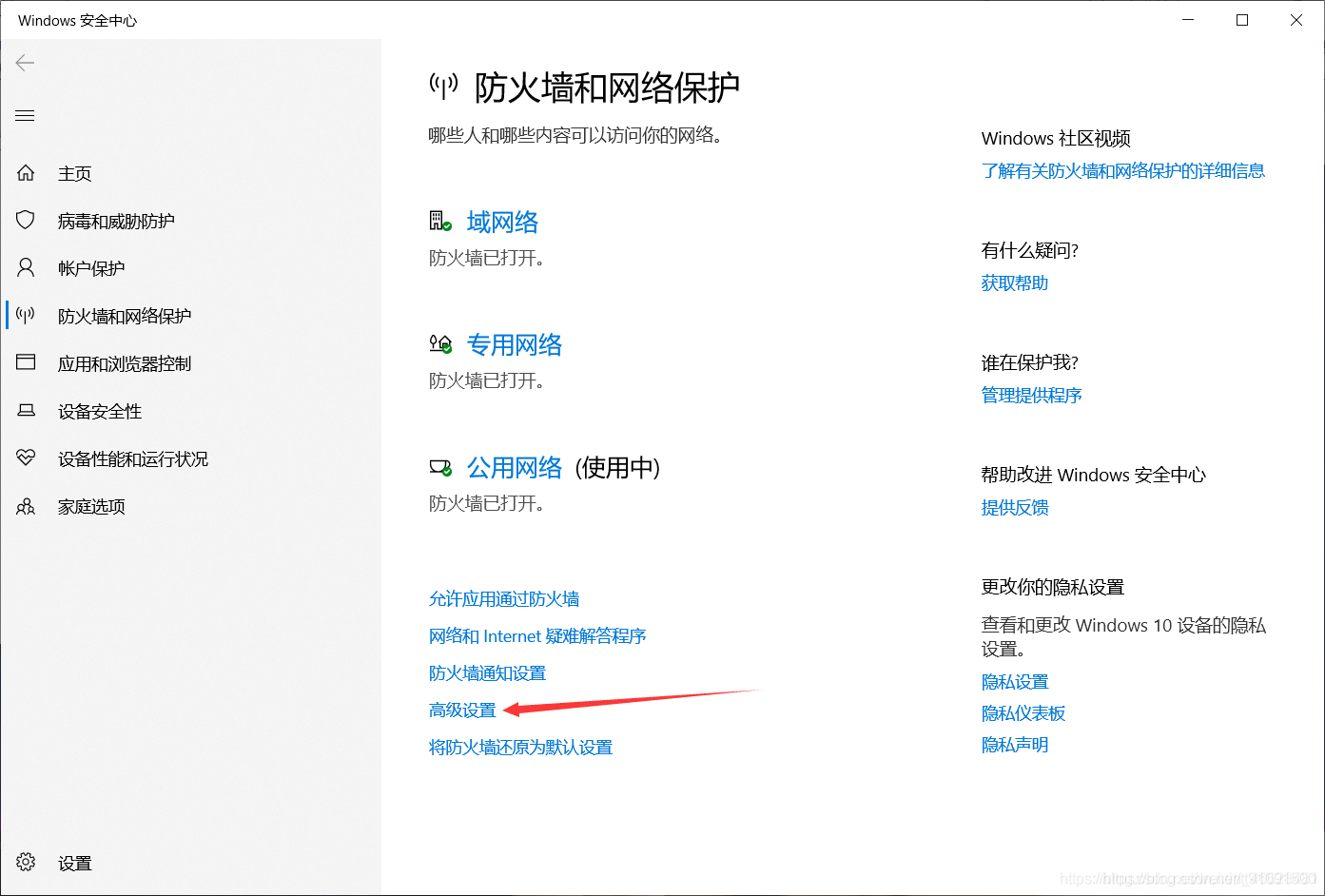Maximize the Windows 安全中心 window

[x=1242, y=20]
